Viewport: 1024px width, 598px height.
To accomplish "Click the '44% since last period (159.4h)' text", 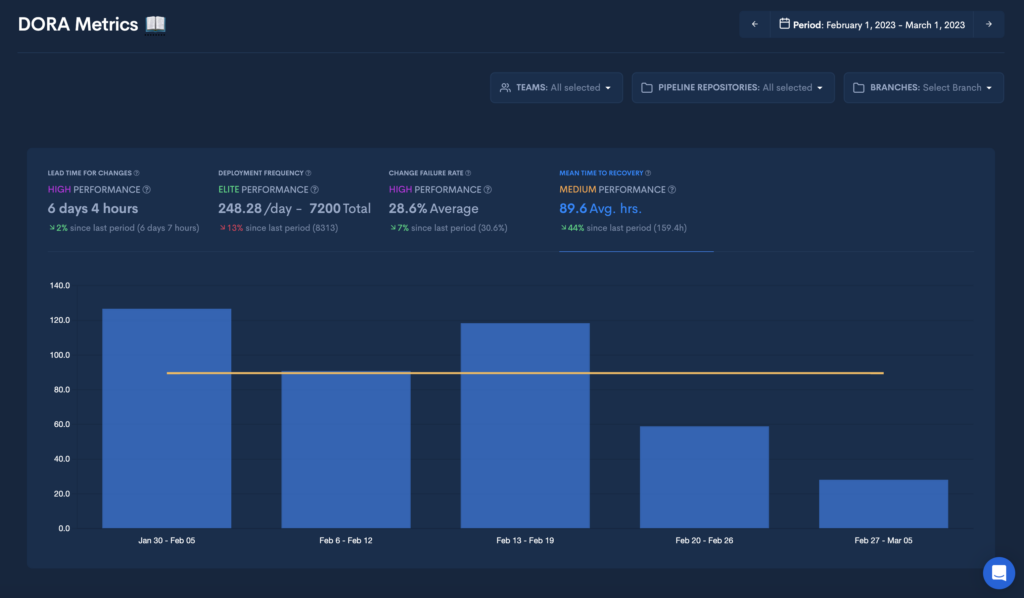I will [x=623, y=228].
